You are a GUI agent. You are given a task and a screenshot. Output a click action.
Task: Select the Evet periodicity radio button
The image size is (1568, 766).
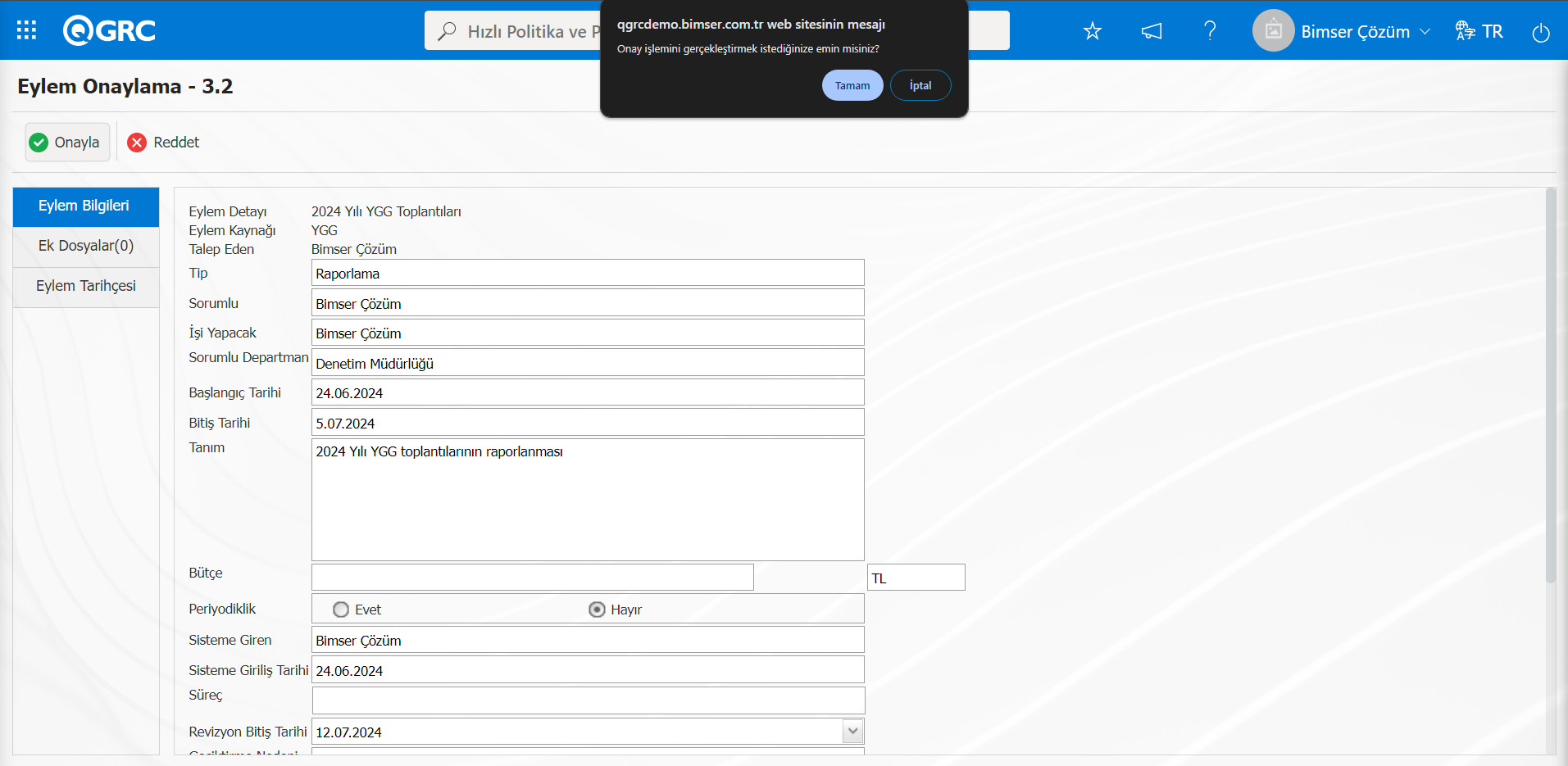(341, 610)
